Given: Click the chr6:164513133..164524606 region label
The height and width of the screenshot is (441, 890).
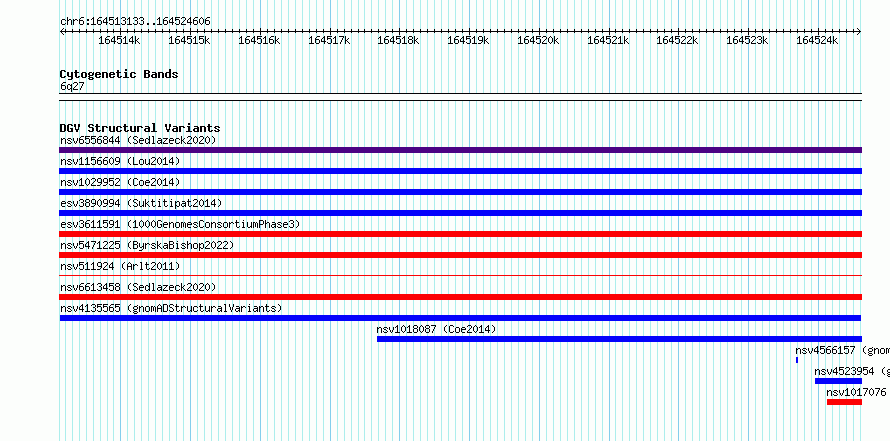Looking at the screenshot, I should click(135, 21).
